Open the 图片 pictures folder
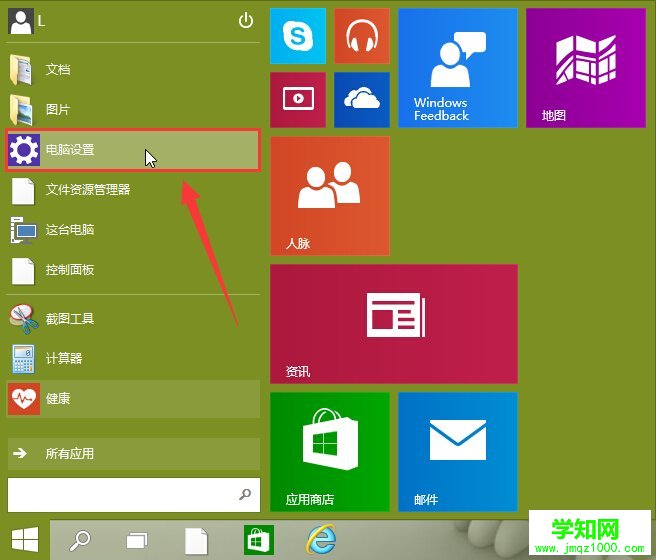The width and height of the screenshot is (656, 560). click(133, 110)
